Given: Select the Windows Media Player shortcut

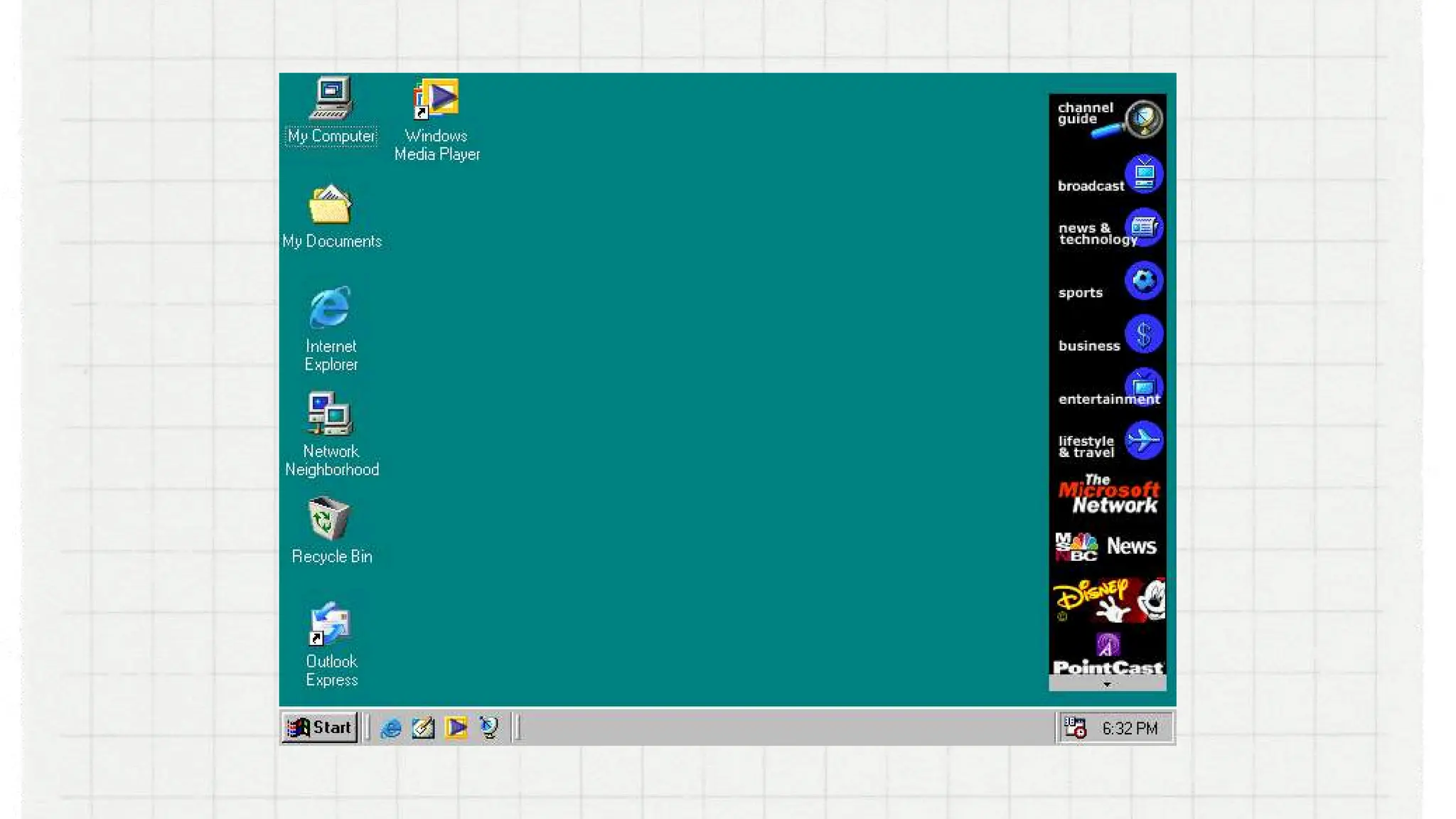Looking at the screenshot, I should 437,99.
